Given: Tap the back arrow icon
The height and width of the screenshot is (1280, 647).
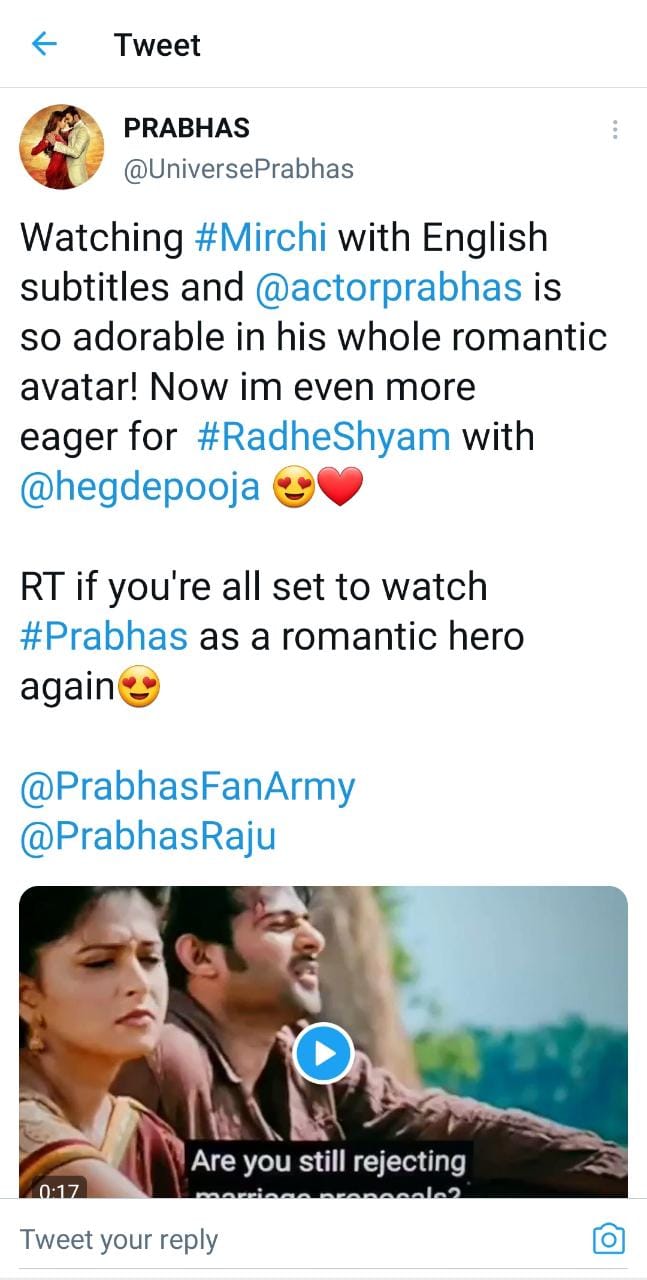Looking at the screenshot, I should click(44, 44).
